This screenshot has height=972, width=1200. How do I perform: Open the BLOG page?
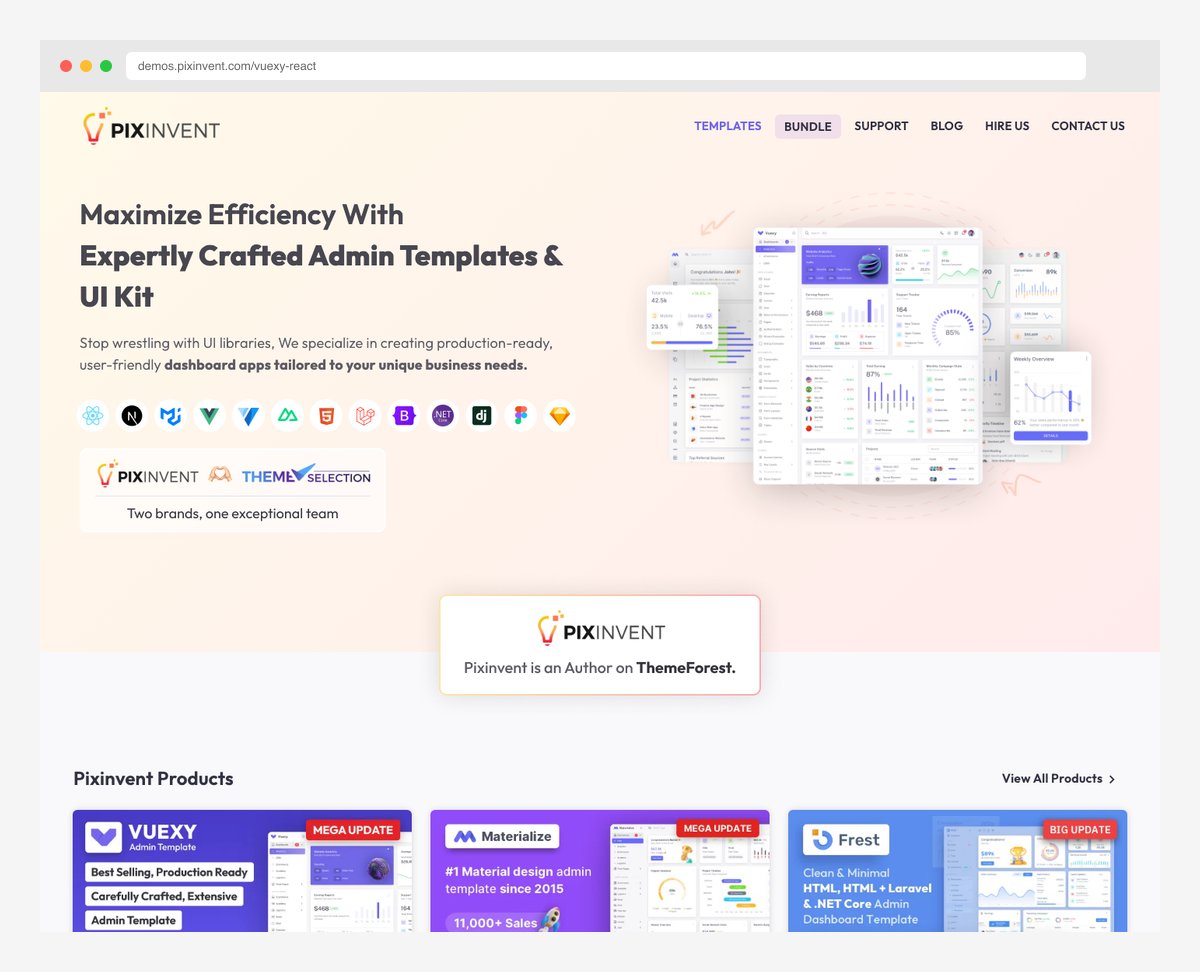(946, 126)
